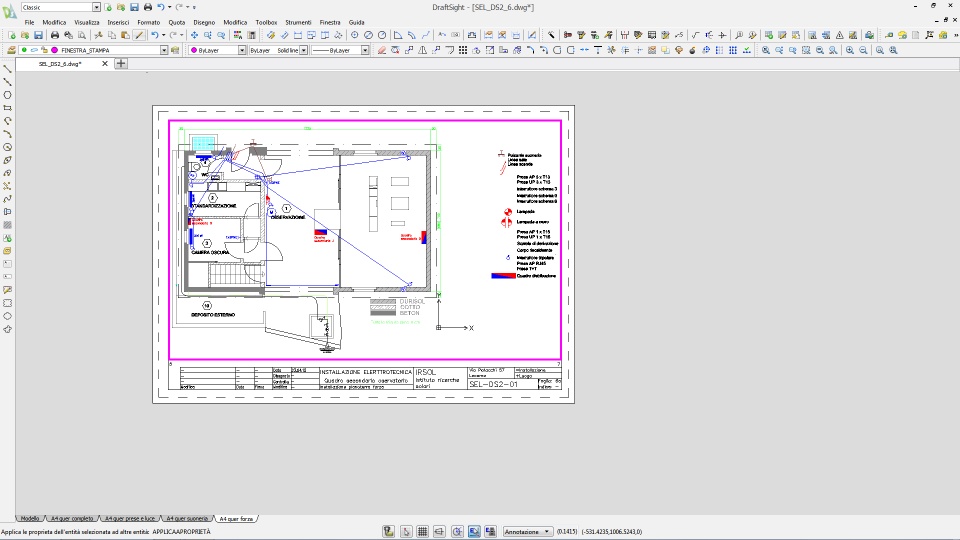Select the Line tool in the left toolbar
Viewport: 960px width, 540px height.
[x=8, y=69]
